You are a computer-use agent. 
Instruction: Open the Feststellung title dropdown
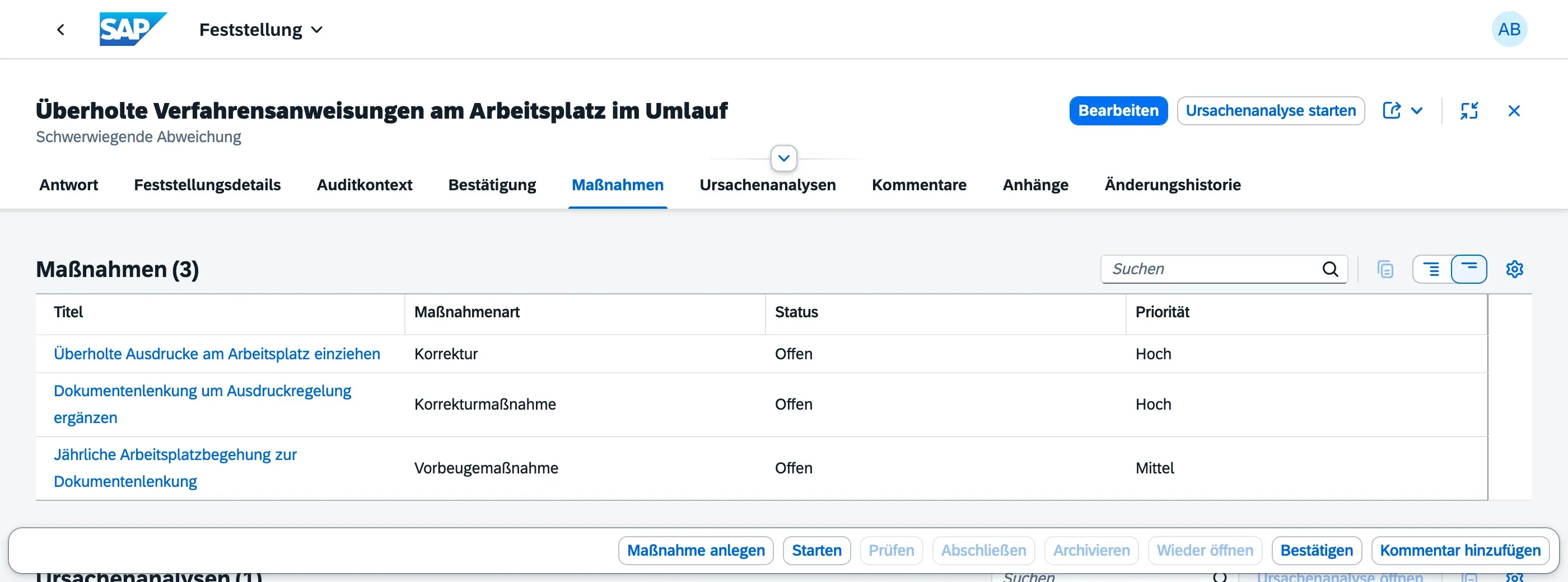pos(260,29)
